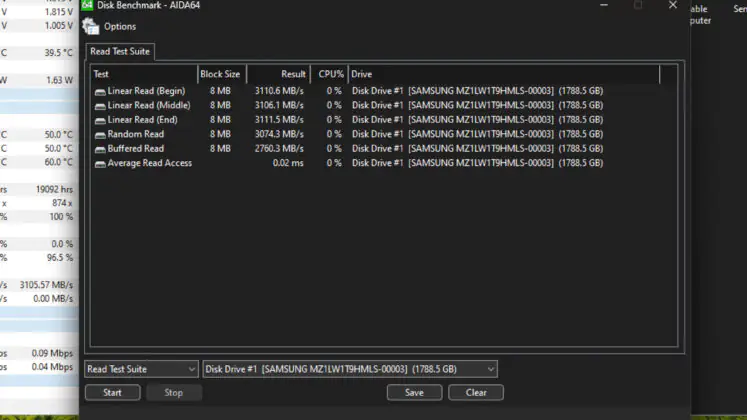Click the Buffered Read drive icon
The height and width of the screenshot is (420, 747).
pos(100,149)
